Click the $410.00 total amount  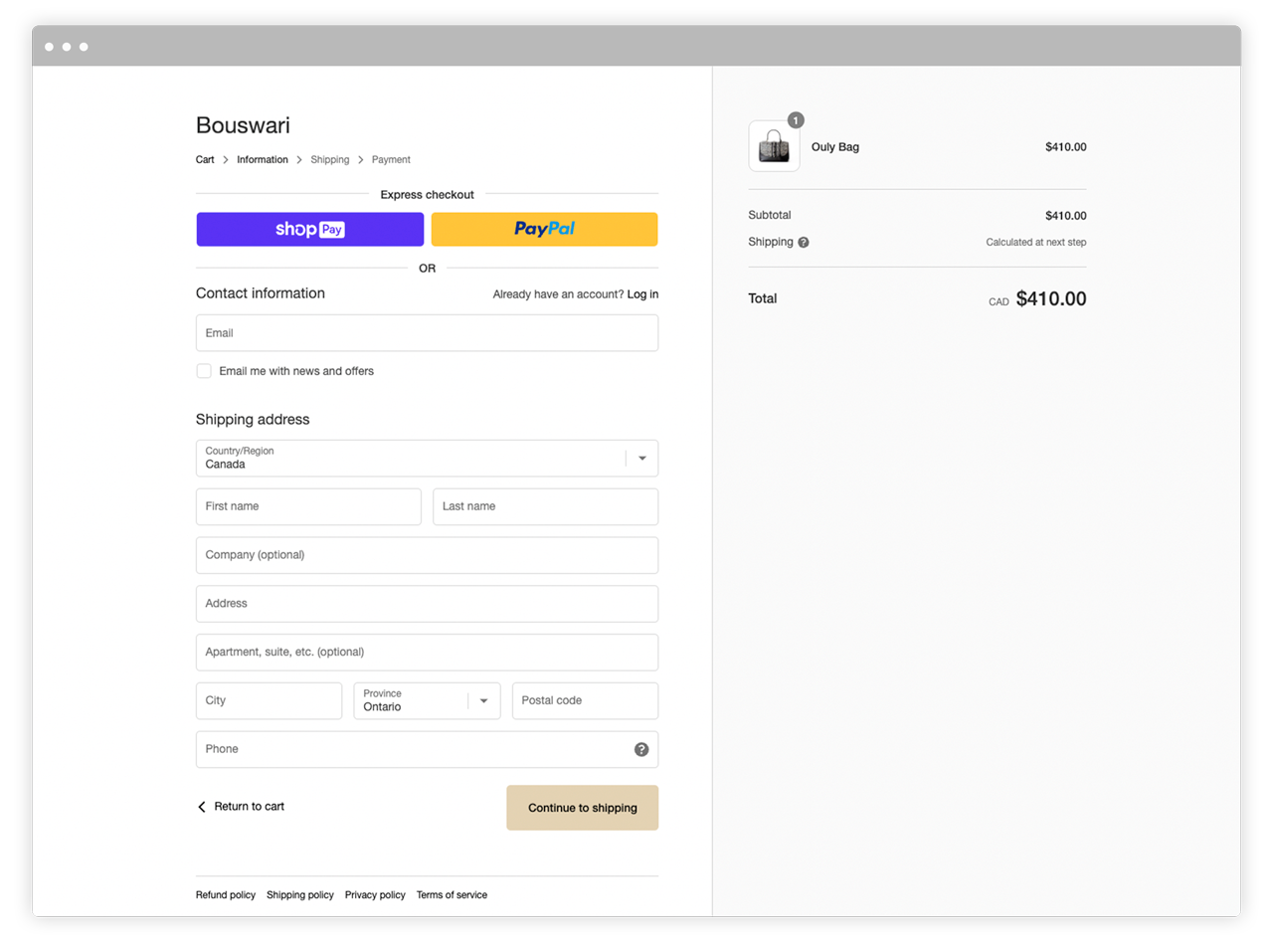(1051, 298)
